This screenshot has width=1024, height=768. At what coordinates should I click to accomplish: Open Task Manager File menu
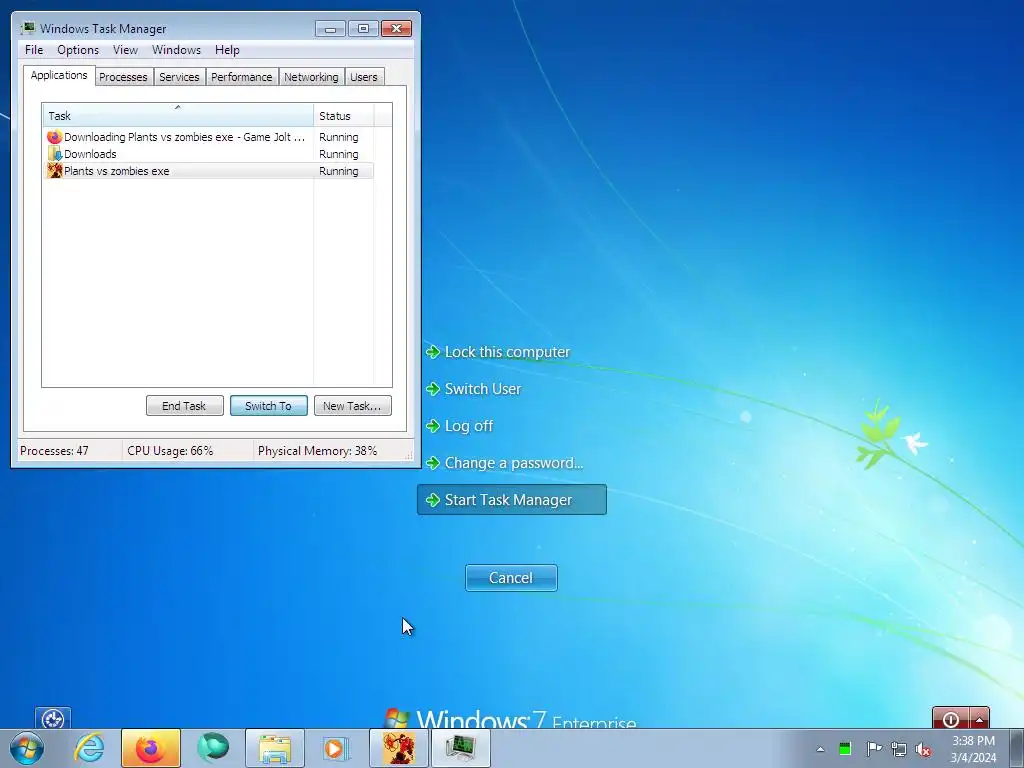click(x=34, y=50)
